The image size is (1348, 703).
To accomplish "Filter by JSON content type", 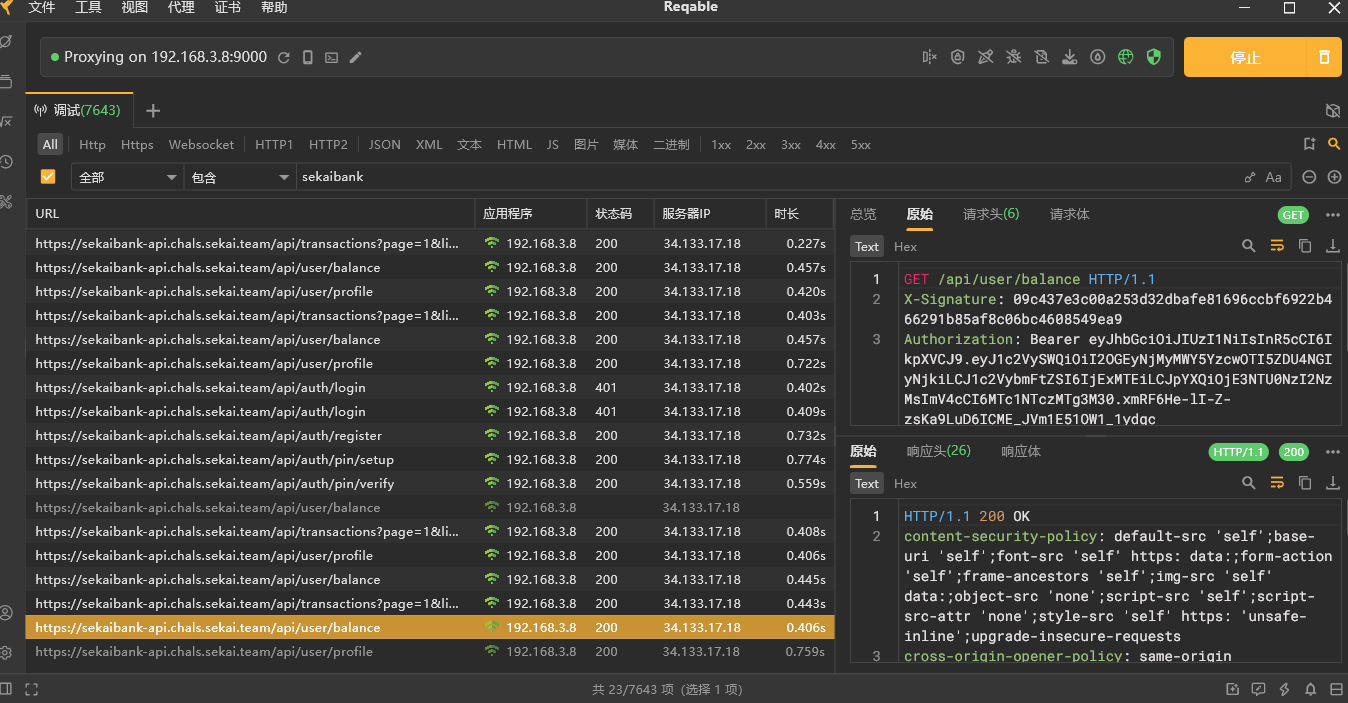I will (x=385, y=145).
